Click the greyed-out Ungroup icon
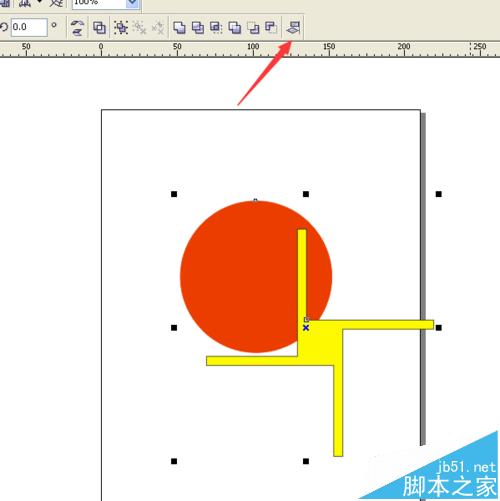500x501 pixels. click(x=139, y=27)
